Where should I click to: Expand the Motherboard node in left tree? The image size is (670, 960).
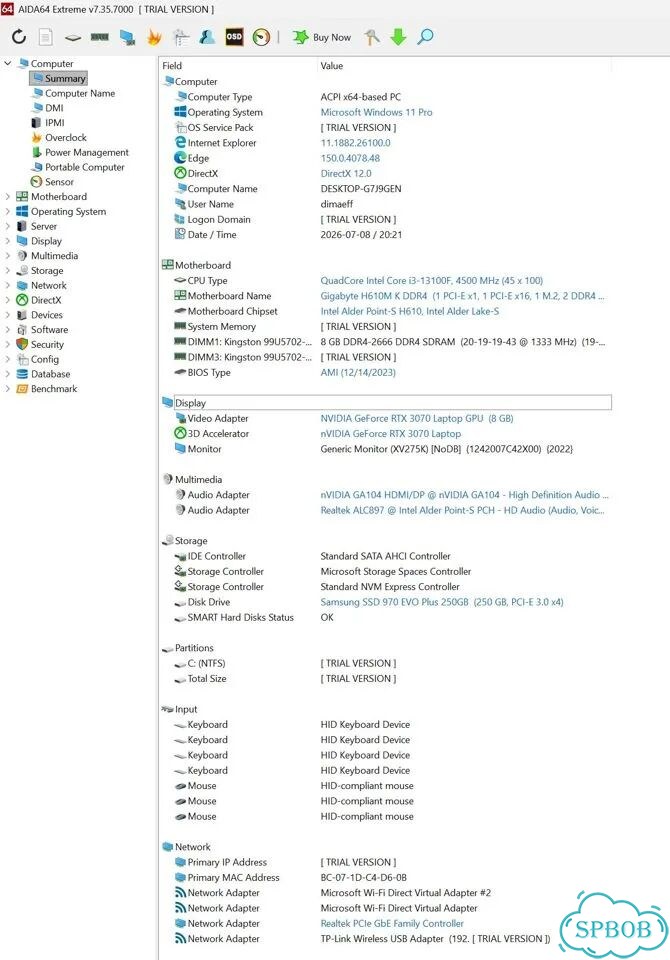[7, 197]
